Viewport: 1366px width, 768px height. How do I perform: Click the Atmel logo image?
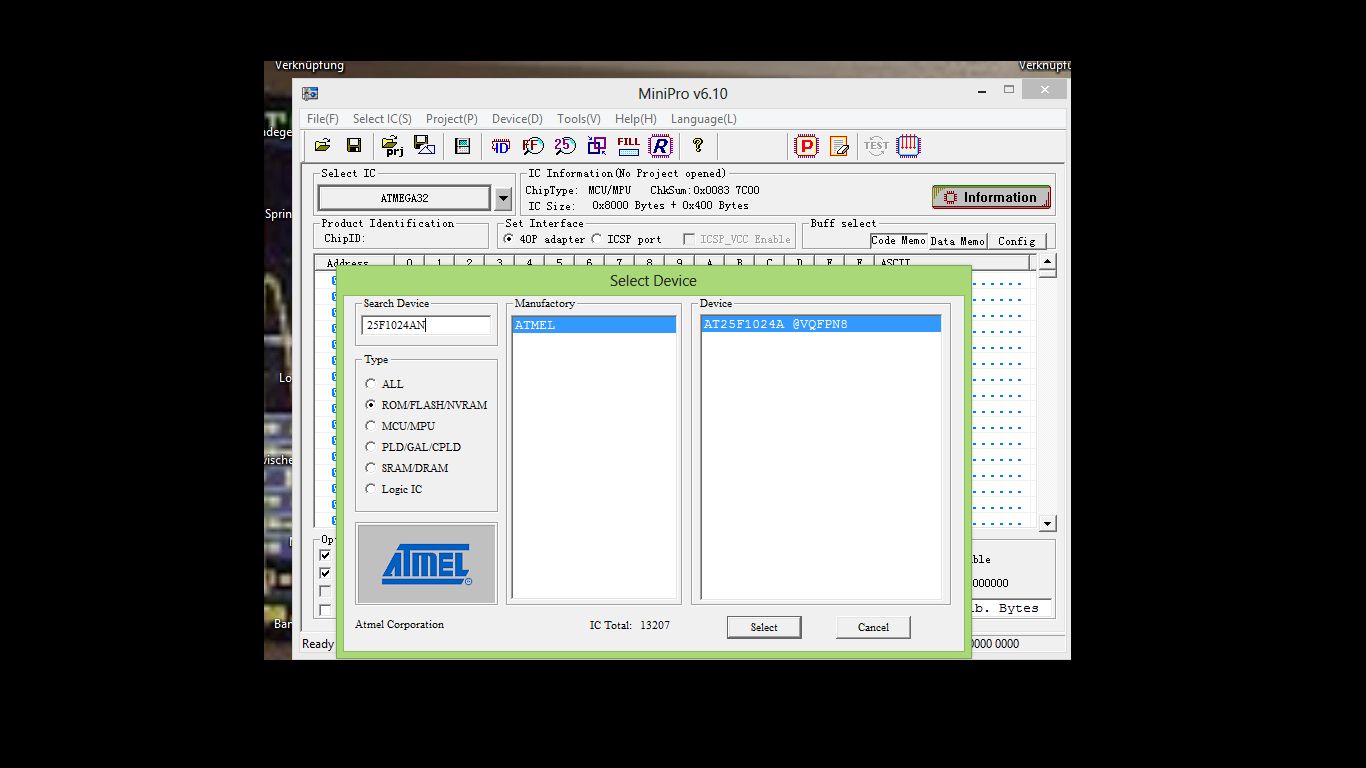(x=426, y=564)
